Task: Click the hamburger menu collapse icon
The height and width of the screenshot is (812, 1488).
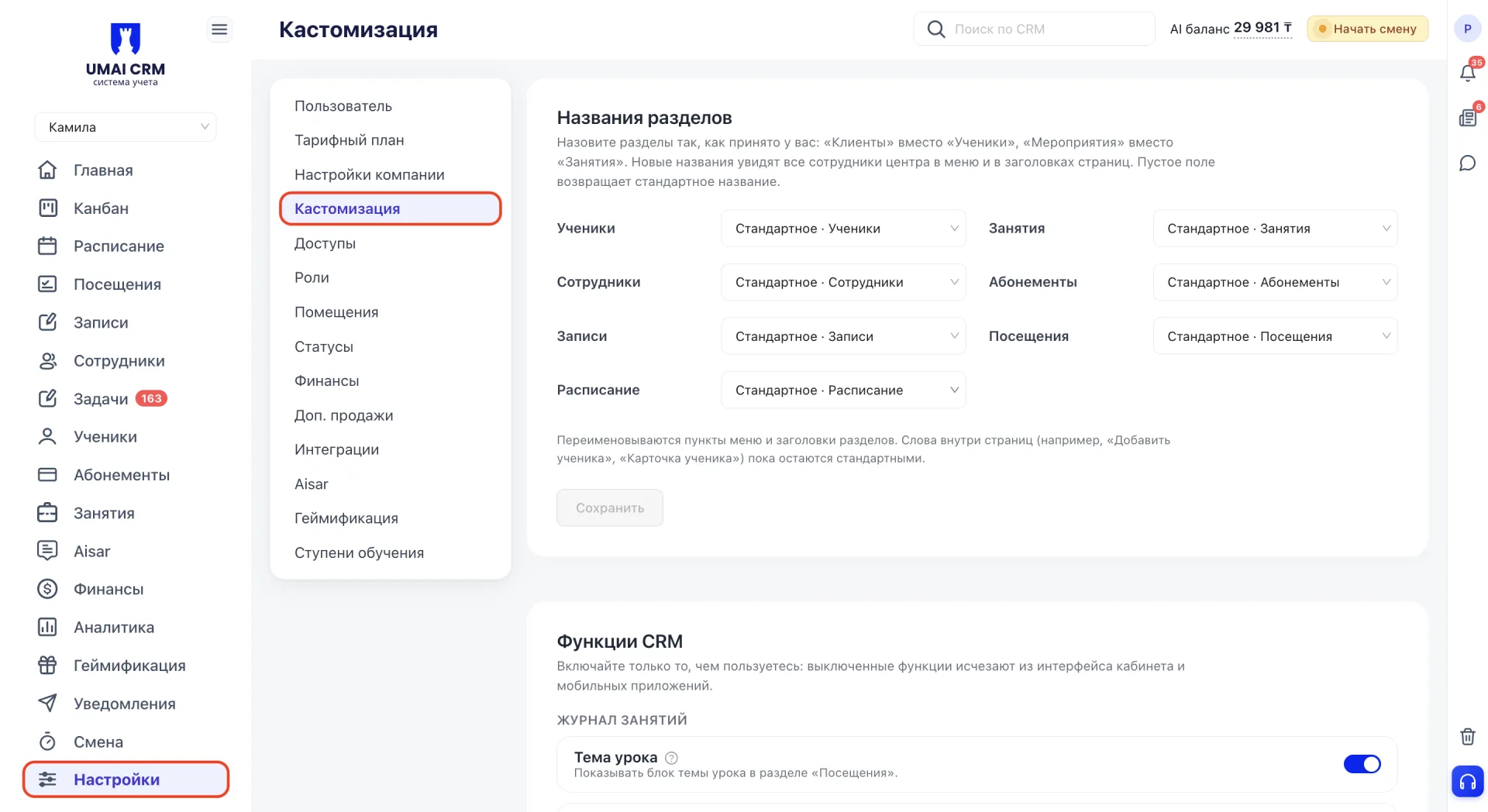Action: (219, 29)
